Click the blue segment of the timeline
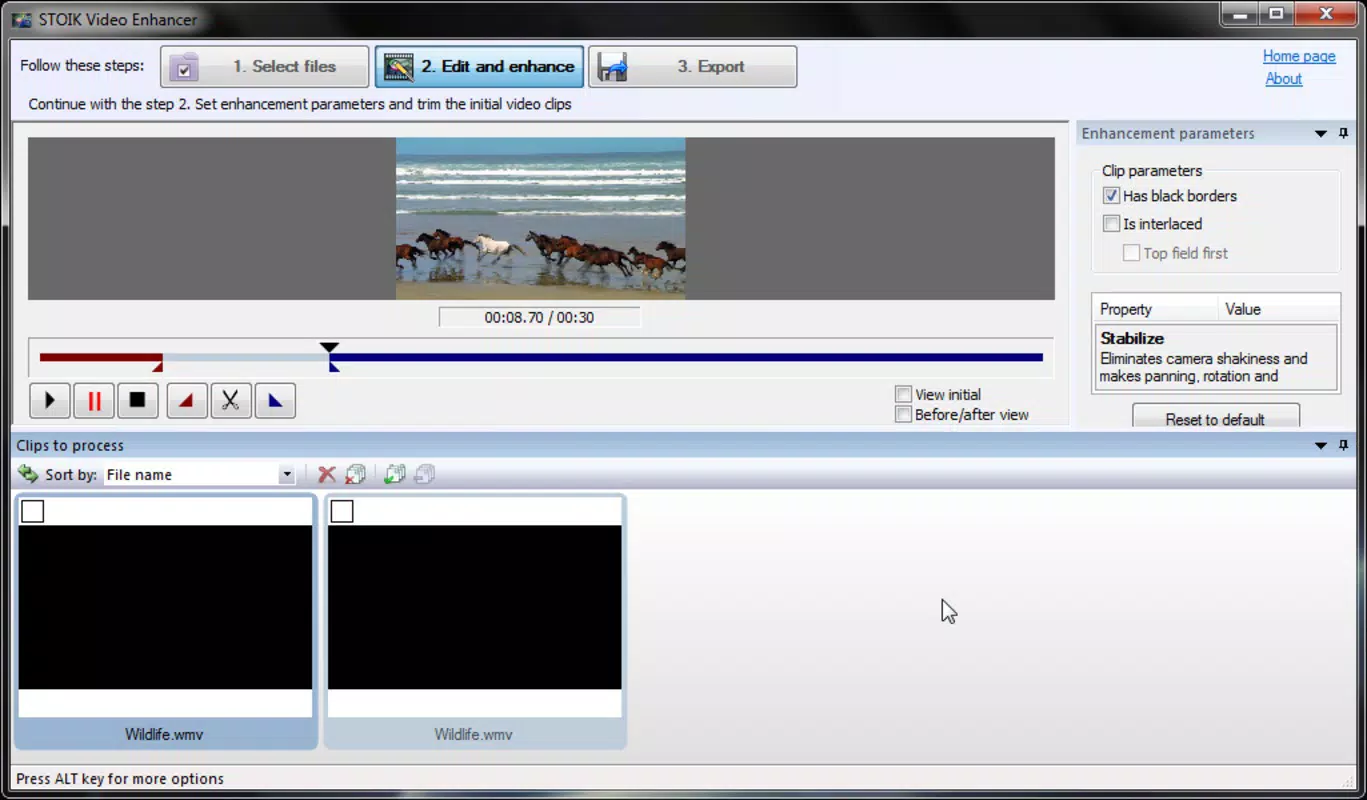Image resolution: width=1367 pixels, height=800 pixels. [x=686, y=357]
